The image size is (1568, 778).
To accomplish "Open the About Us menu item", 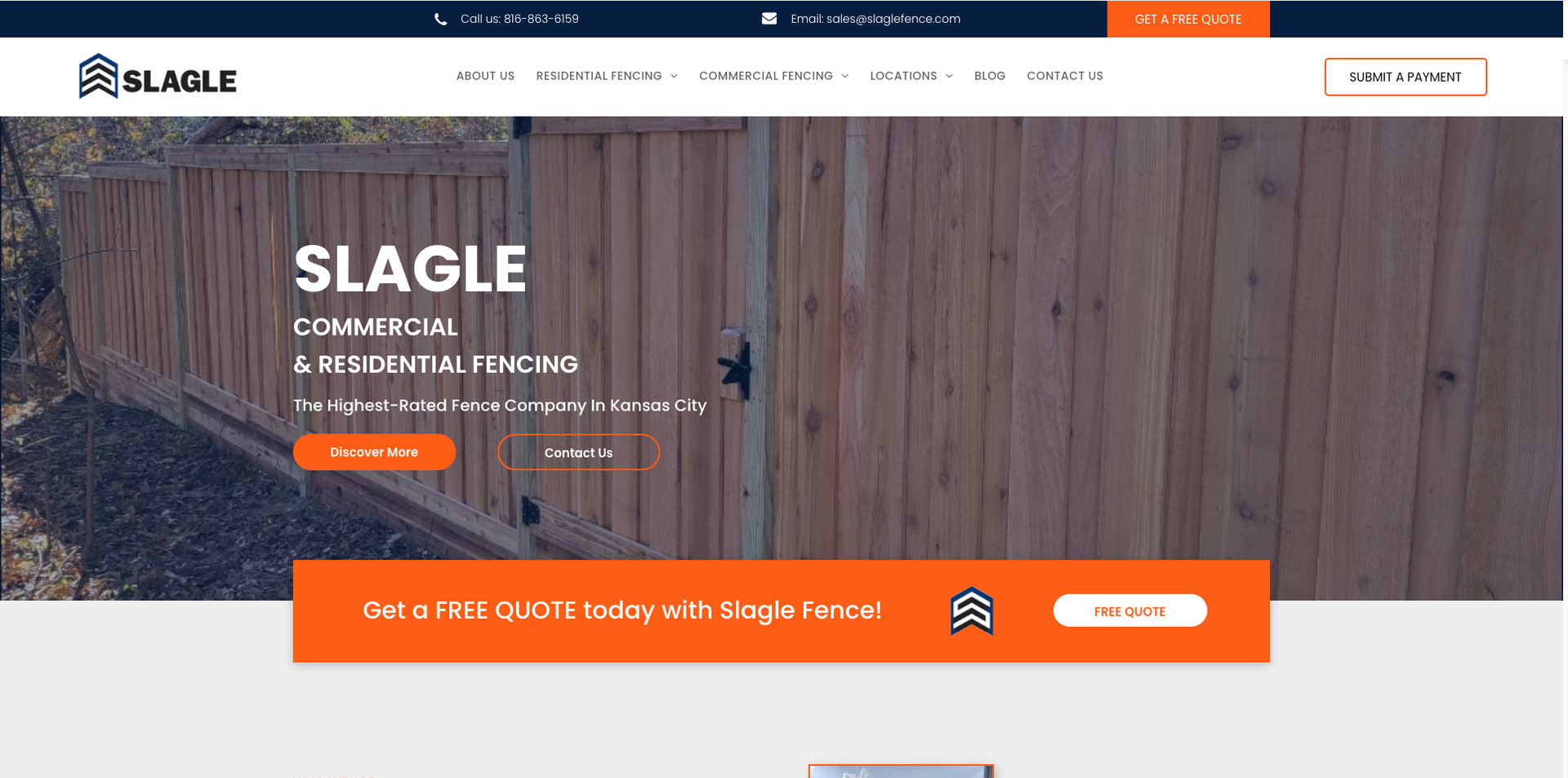I will 485,76.
